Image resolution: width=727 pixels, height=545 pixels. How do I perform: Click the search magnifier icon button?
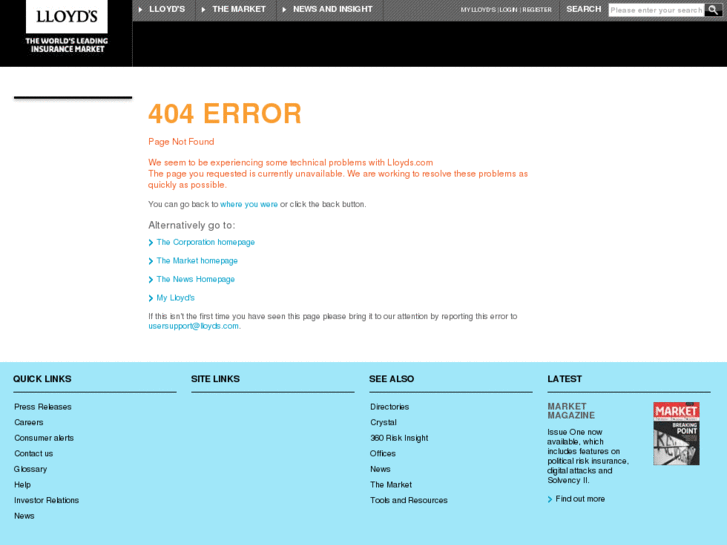click(x=713, y=10)
